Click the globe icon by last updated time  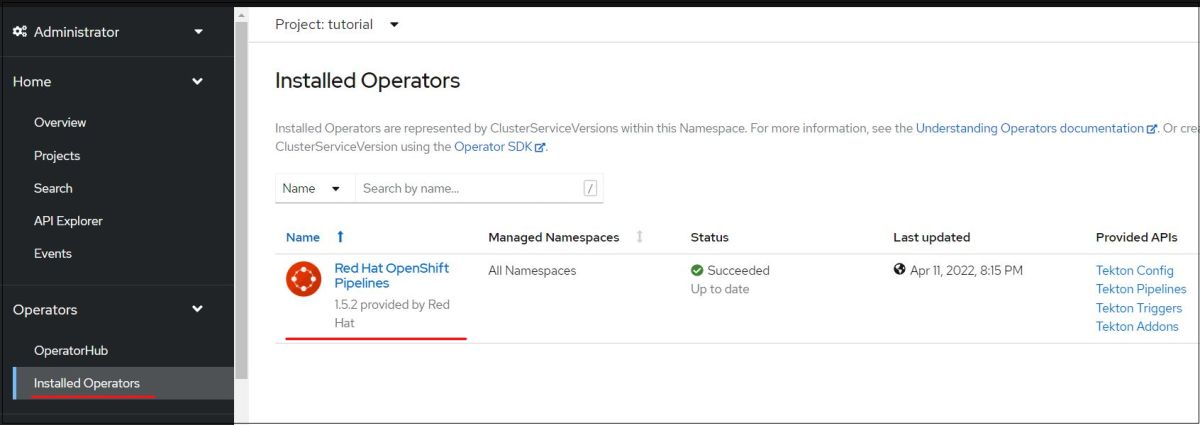(x=900, y=270)
